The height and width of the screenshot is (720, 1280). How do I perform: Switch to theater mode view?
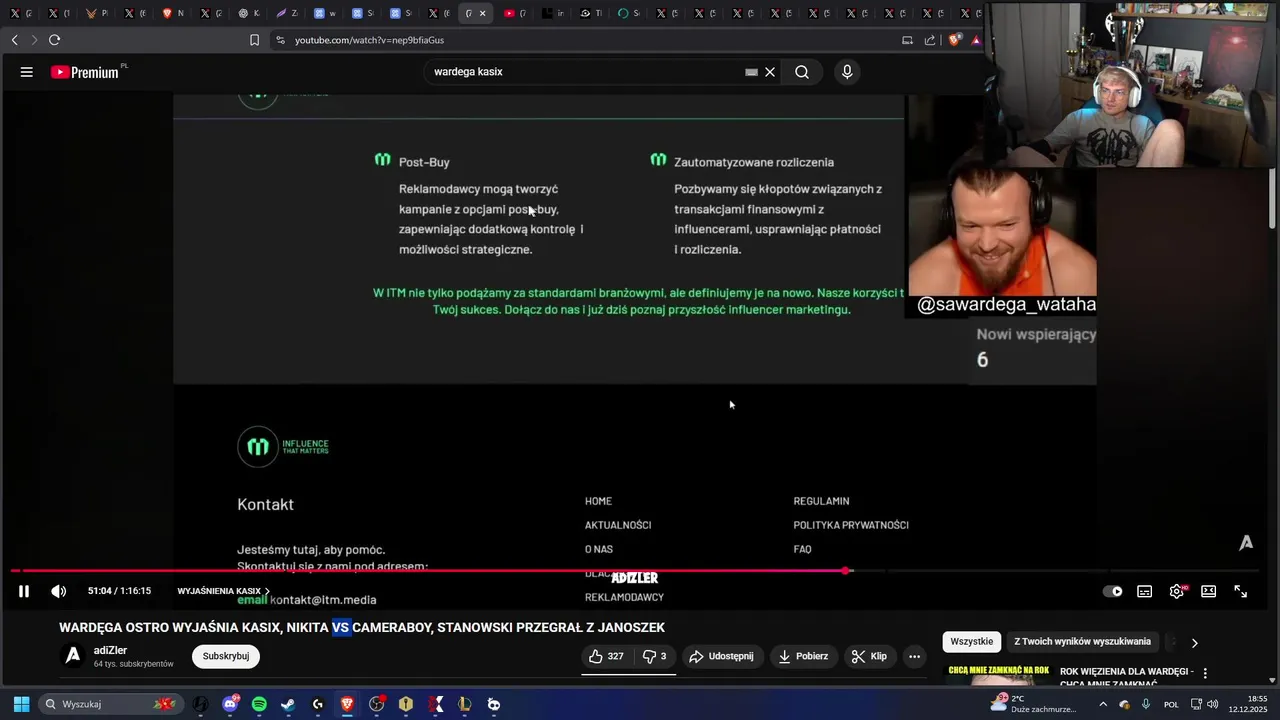(1209, 591)
